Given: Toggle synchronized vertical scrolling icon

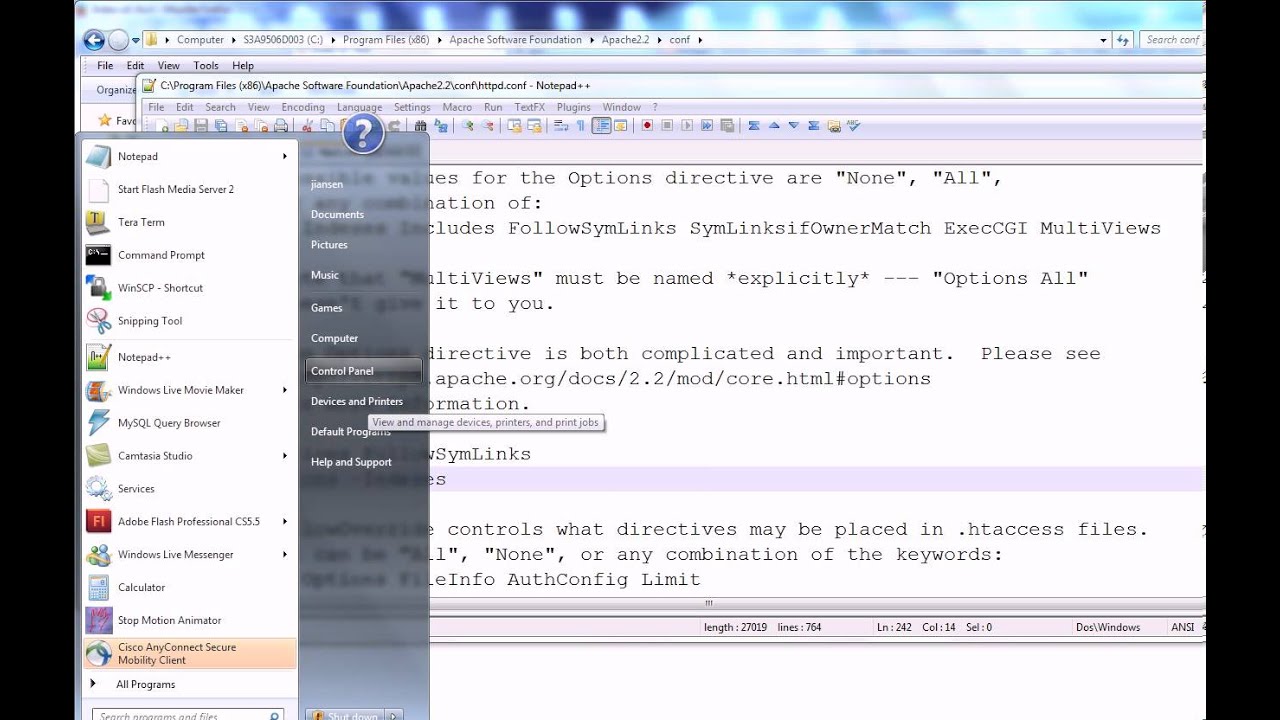Looking at the screenshot, I should [x=514, y=126].
